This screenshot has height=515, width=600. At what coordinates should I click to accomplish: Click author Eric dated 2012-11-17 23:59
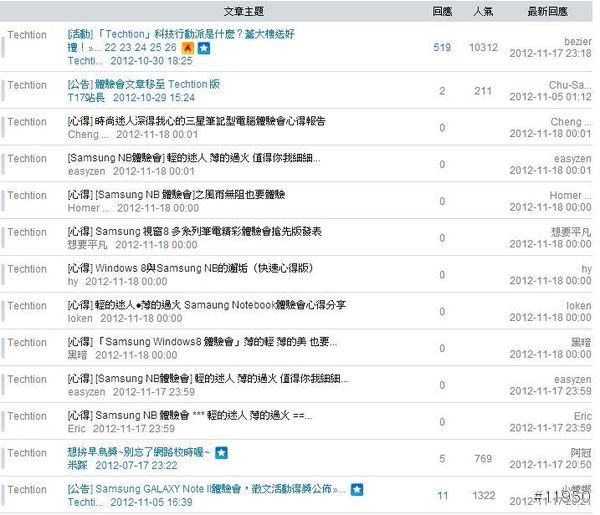tap(77, 429)
